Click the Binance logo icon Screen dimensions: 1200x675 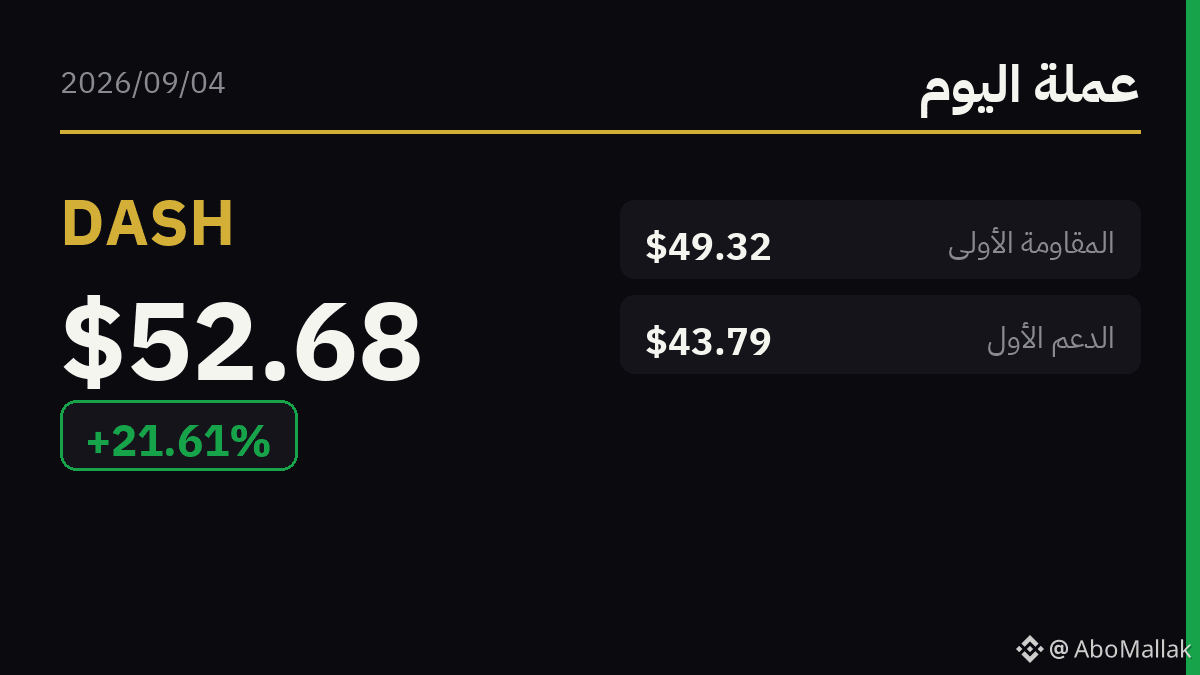coord(1030,649)
